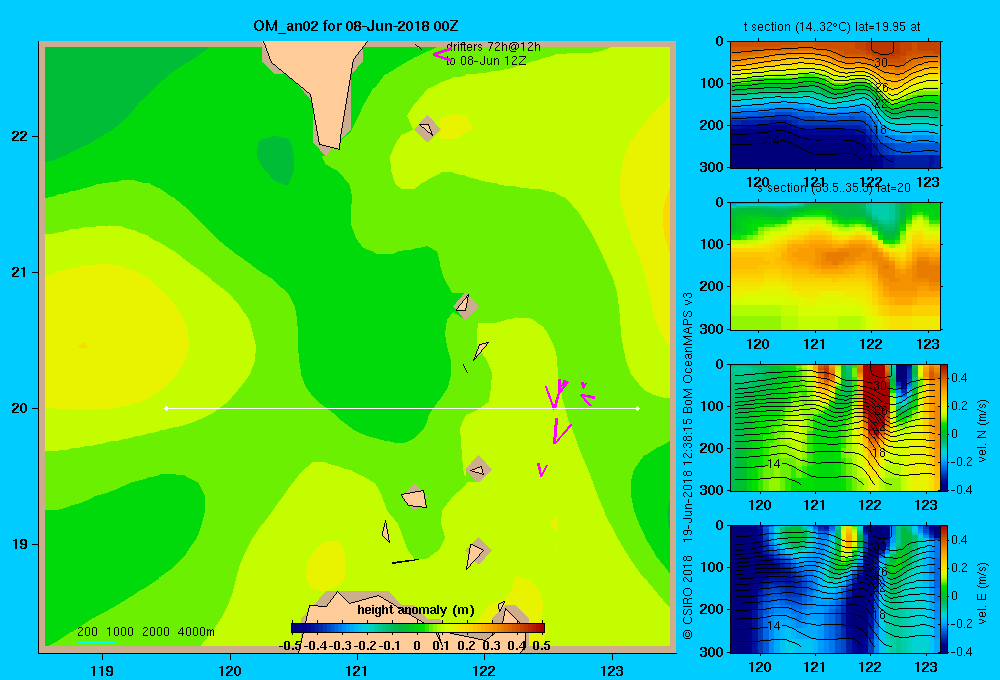1000x680 pixels.
Task: Click the island near 20.8°N on the map
Action: coord(466,306)
